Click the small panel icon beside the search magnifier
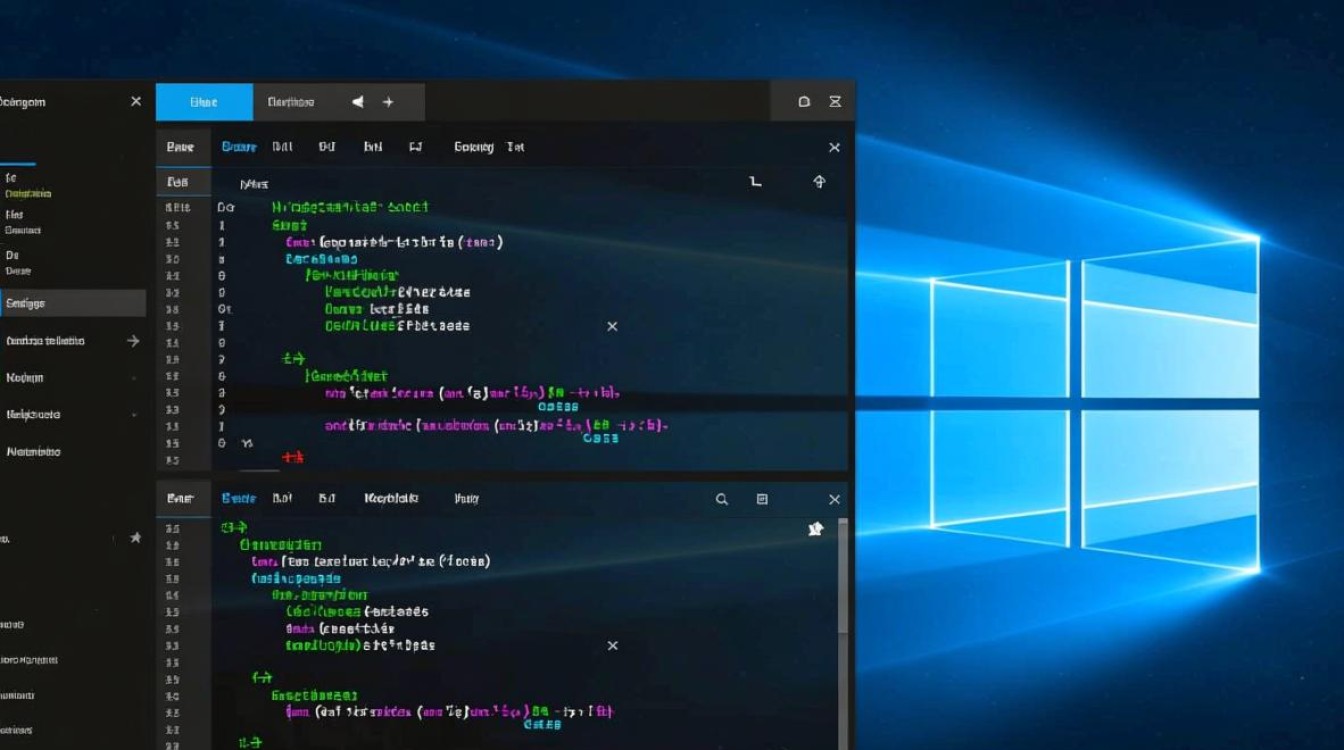 click(762, 499)
